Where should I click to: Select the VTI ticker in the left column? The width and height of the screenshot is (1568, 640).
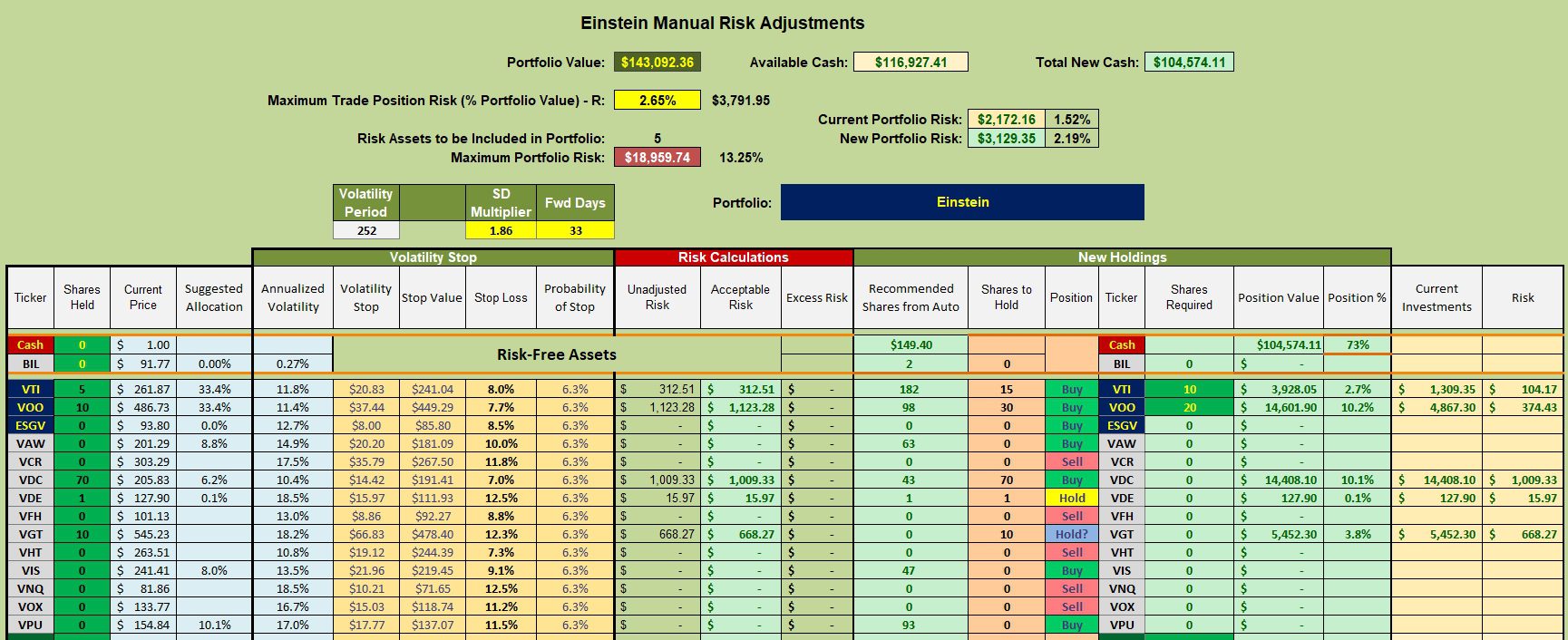(x=30, y=389)
